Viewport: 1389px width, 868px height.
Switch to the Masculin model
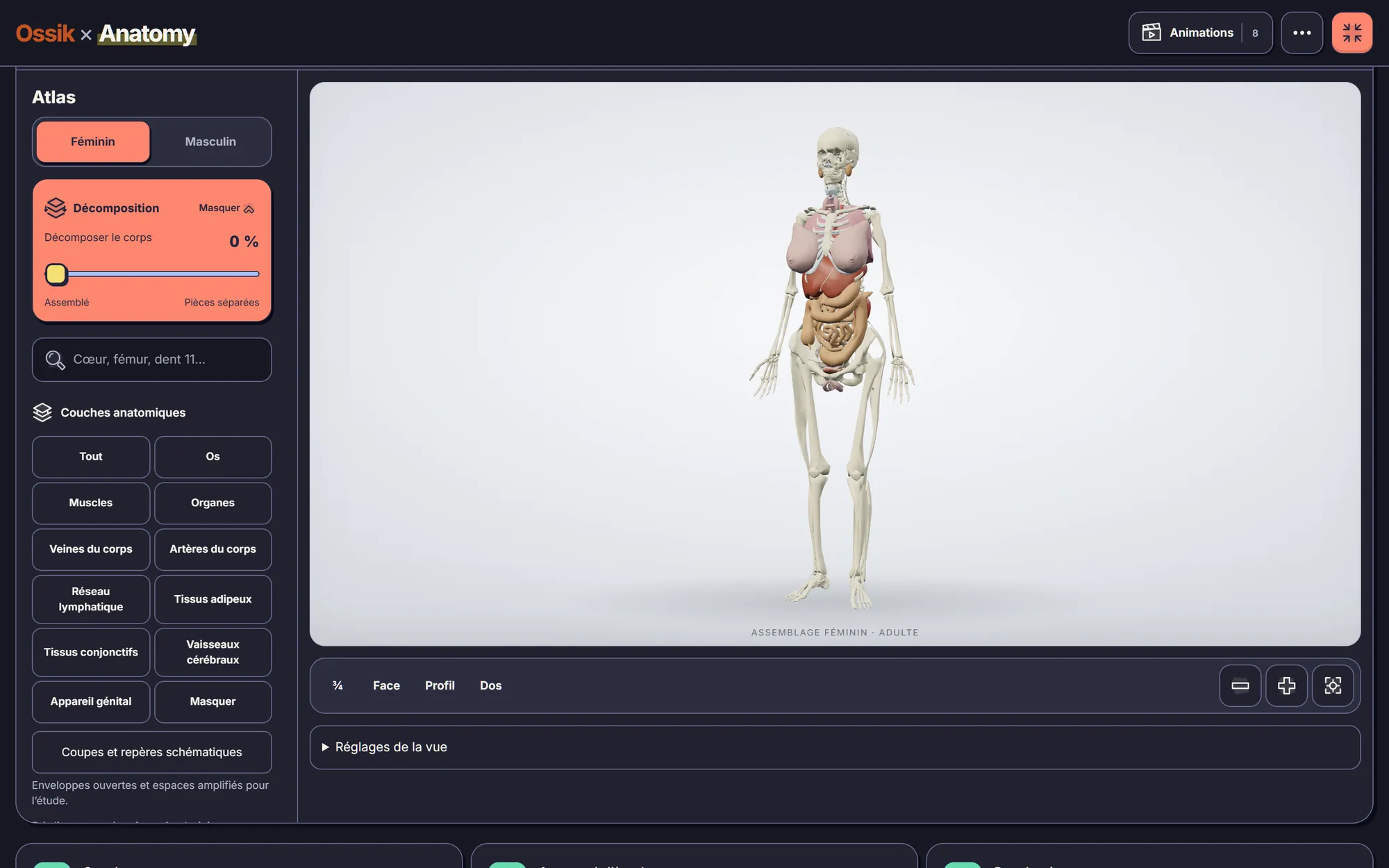coord(210,142)
